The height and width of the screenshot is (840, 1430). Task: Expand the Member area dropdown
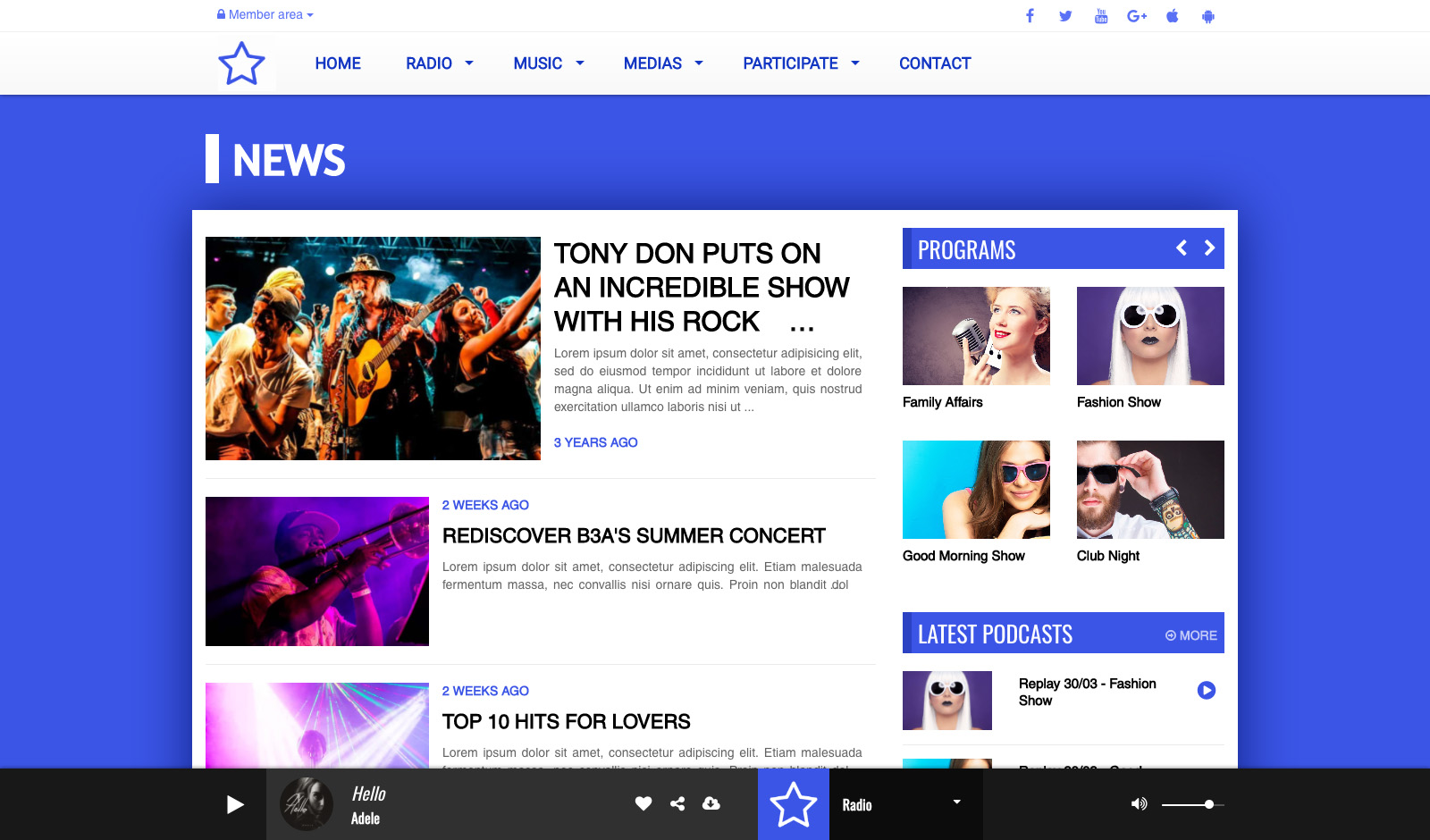(265, 14)
